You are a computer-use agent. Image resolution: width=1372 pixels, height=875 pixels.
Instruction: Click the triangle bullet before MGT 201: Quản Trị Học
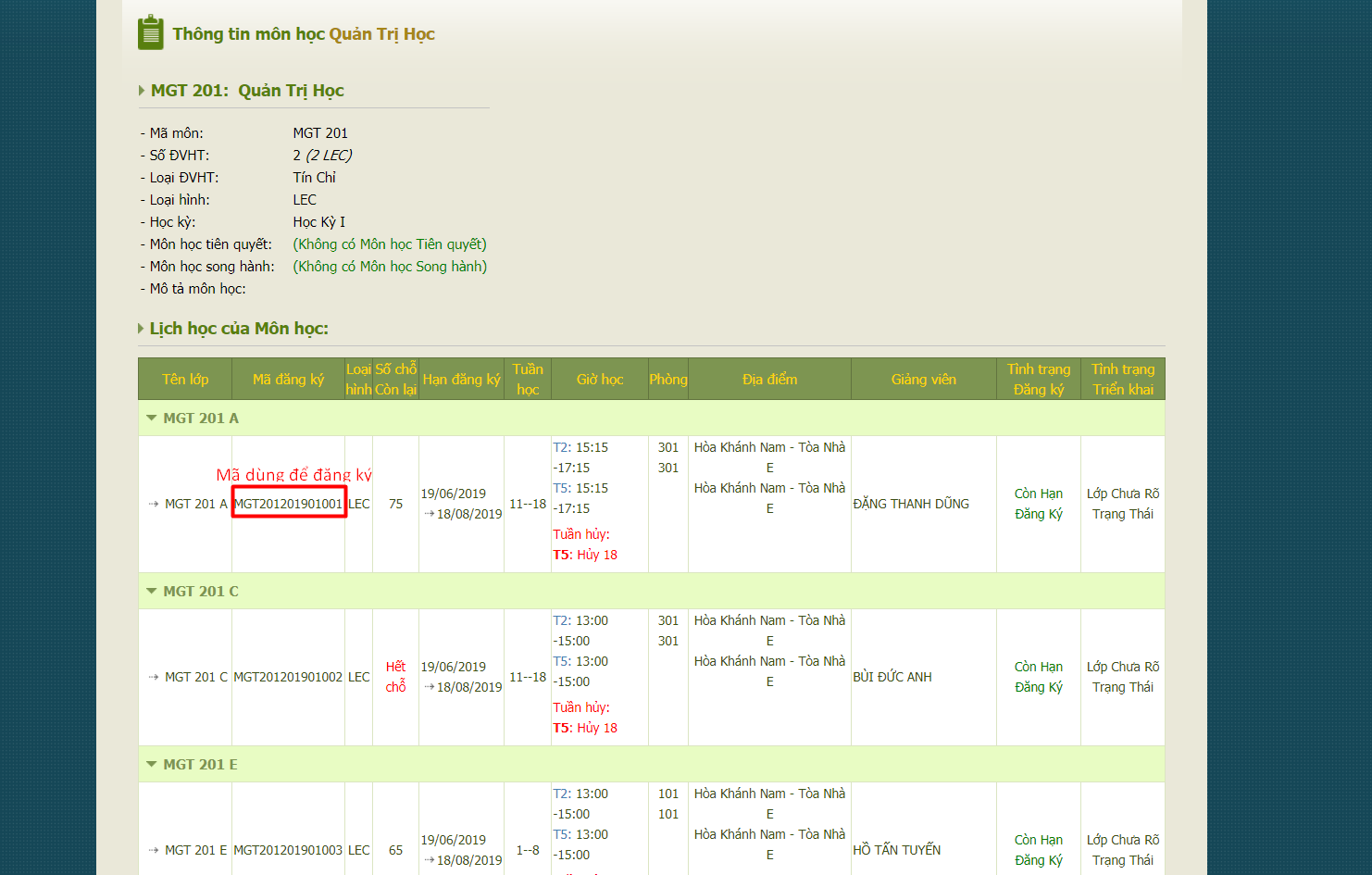142,91
